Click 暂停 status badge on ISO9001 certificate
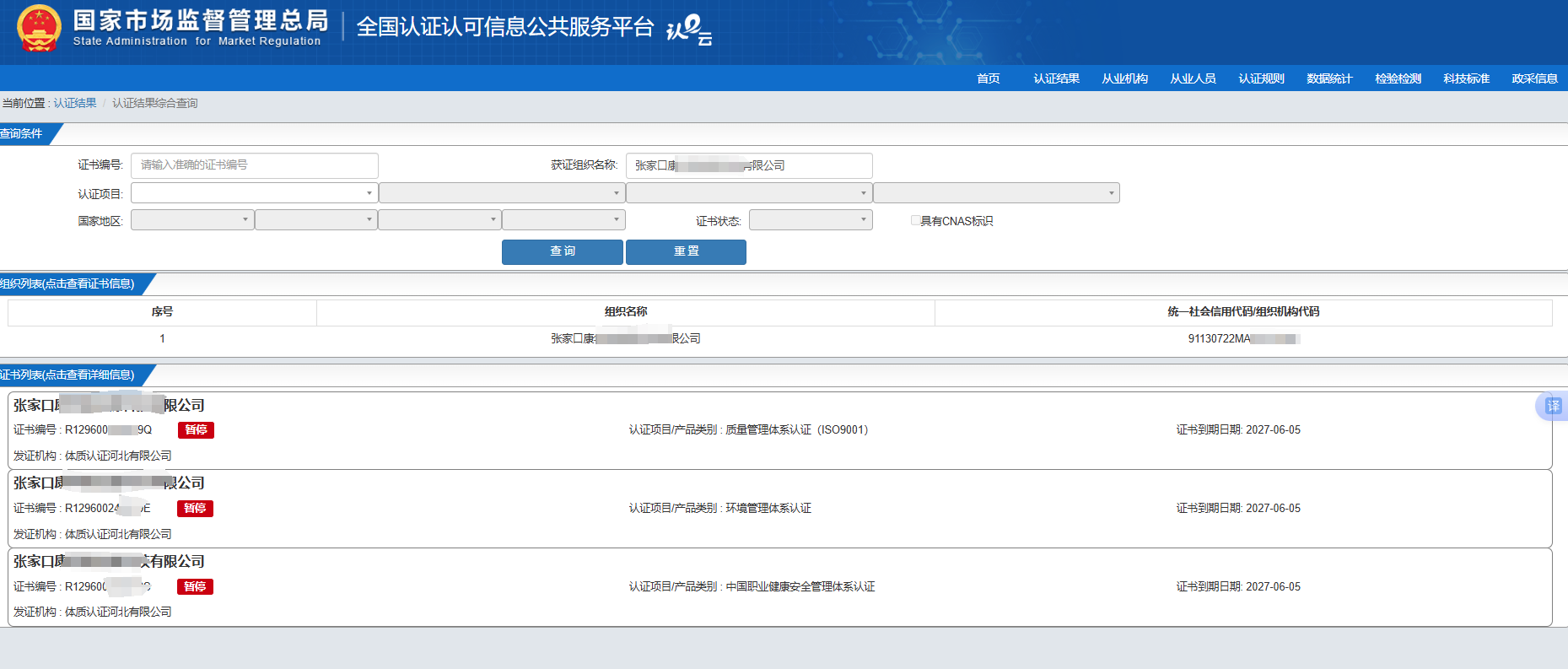The image size is (1568, 669). pyautogui.click(x=196, y=430)
